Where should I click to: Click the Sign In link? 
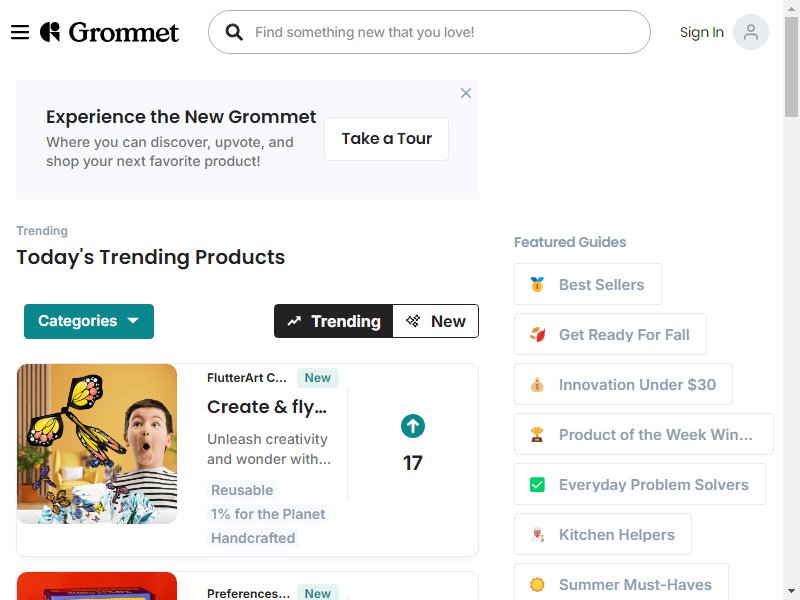702,32
